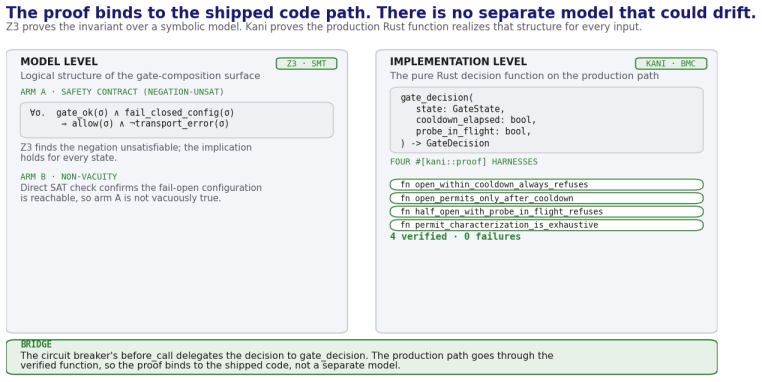Select fn open_permits_only_after_cooldown harness
762x382 pixels.
coord(546,198)
